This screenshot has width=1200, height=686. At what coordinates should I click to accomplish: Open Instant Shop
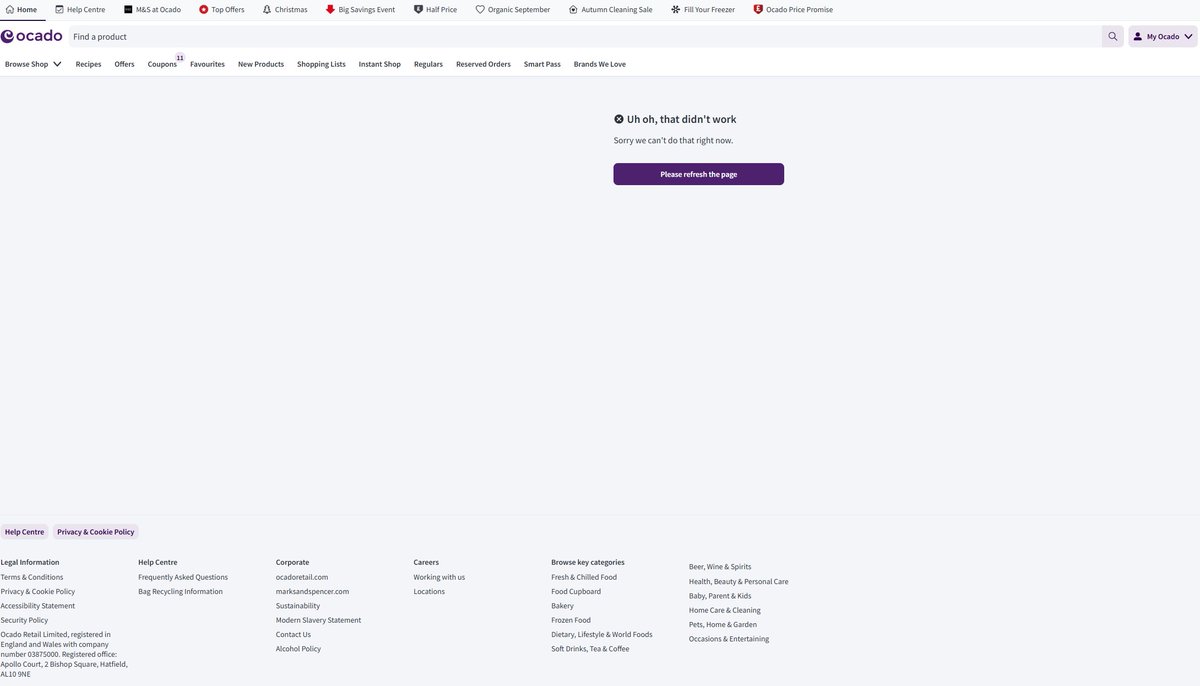tap(380, 64)
